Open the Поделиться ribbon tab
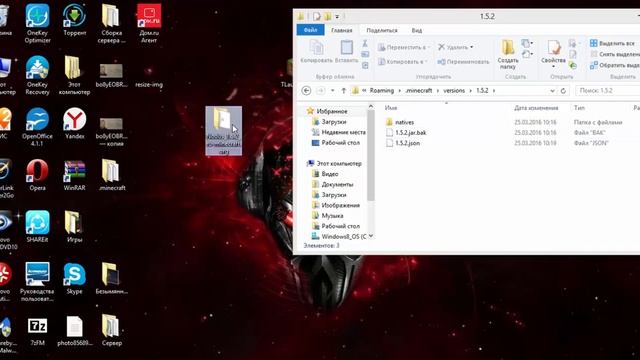Image resolution: width=640 pixels, height=360 pixels. coord(382,30)
